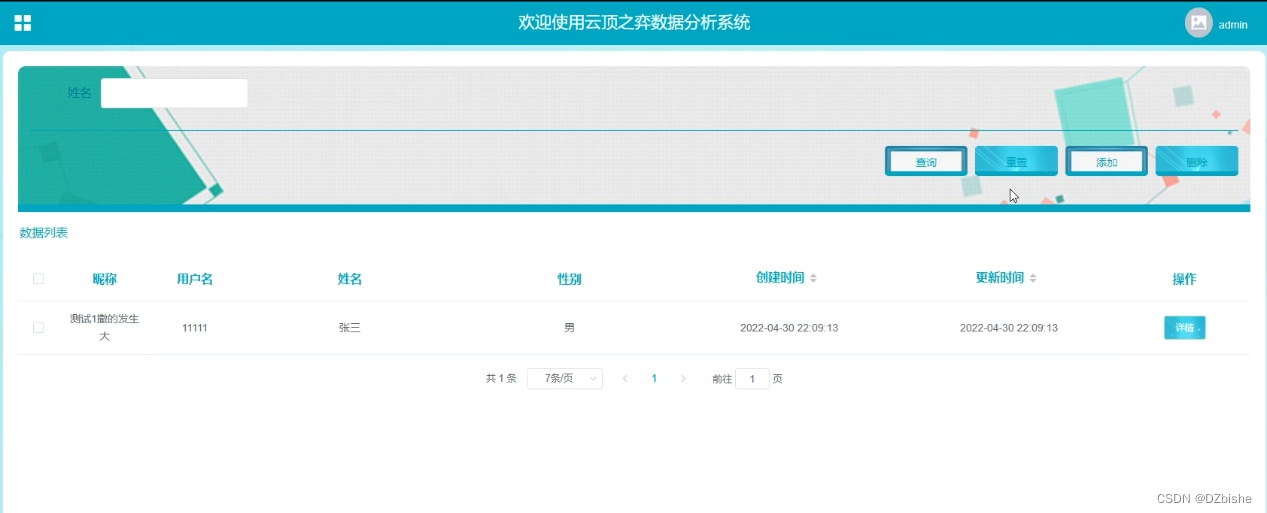Click the 操作 column header
Screen dimensions: 1267x513
(1184, 279)
